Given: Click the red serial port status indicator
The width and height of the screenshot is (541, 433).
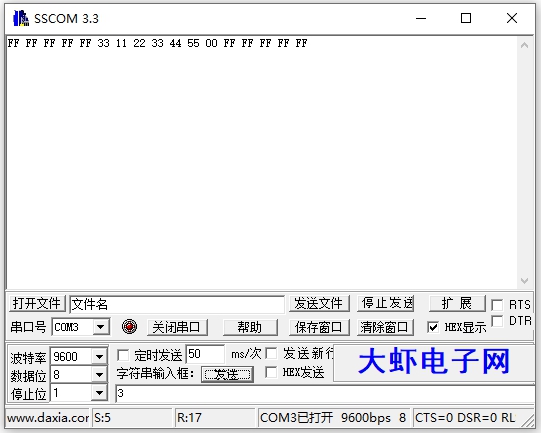Looking at the screenshot, I should click(129, 326).
